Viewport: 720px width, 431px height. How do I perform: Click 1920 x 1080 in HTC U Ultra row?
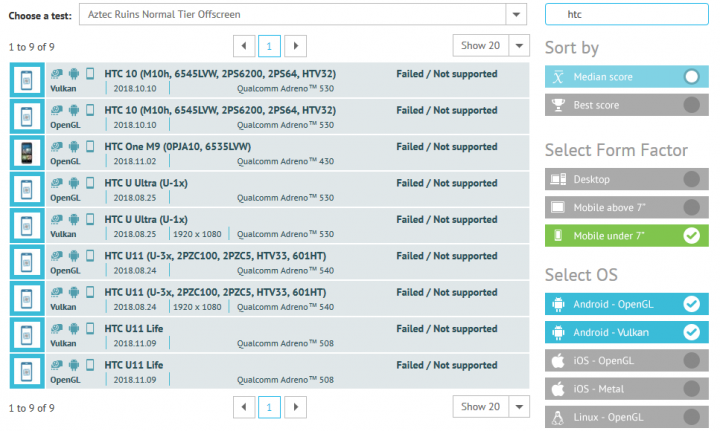tap(197, 234)
